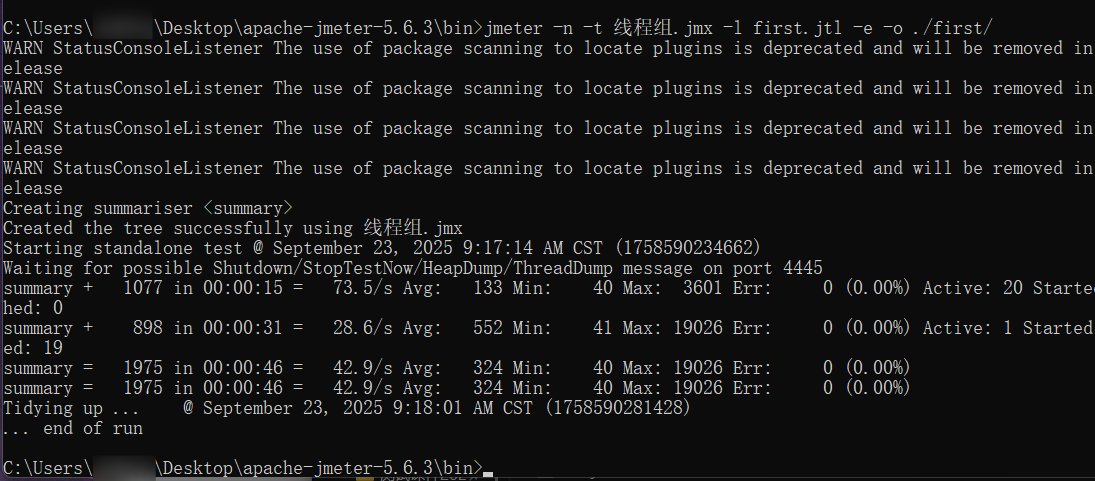Click the summary + 898 line
Viewport: 1095px width, 481px height.
click(548, 328)
